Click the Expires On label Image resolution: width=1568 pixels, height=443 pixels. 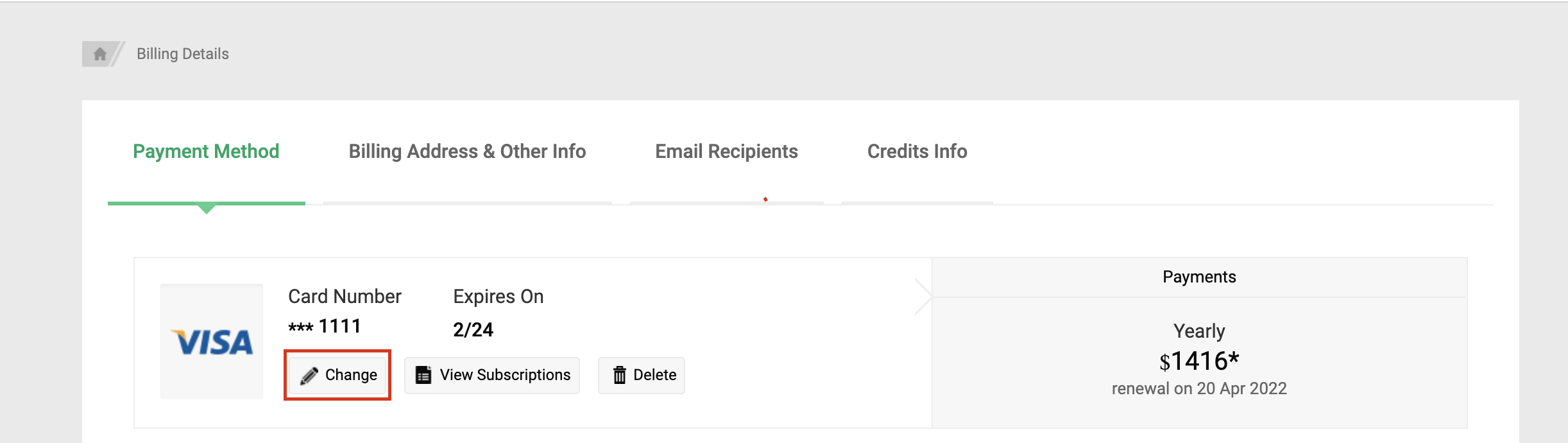pos(498,297)
